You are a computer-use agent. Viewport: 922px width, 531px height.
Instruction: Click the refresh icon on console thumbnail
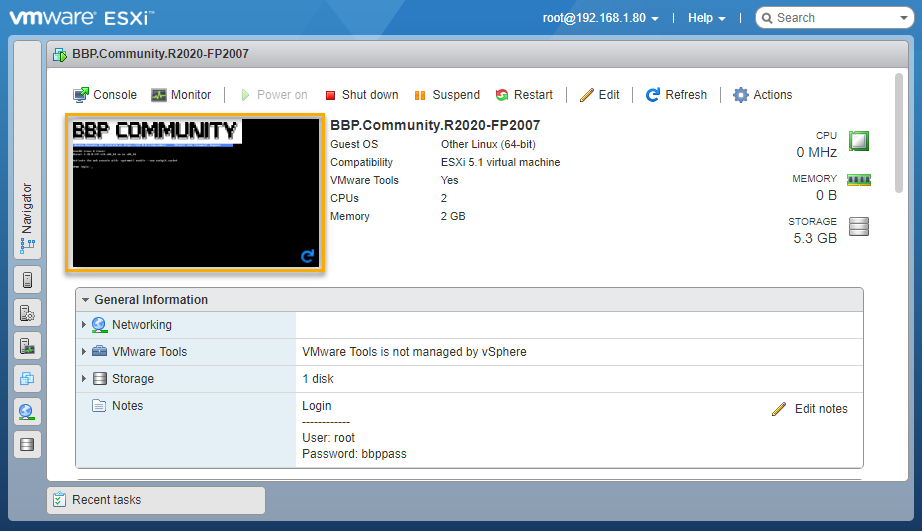pyautogui.click(x=307, y=256)
